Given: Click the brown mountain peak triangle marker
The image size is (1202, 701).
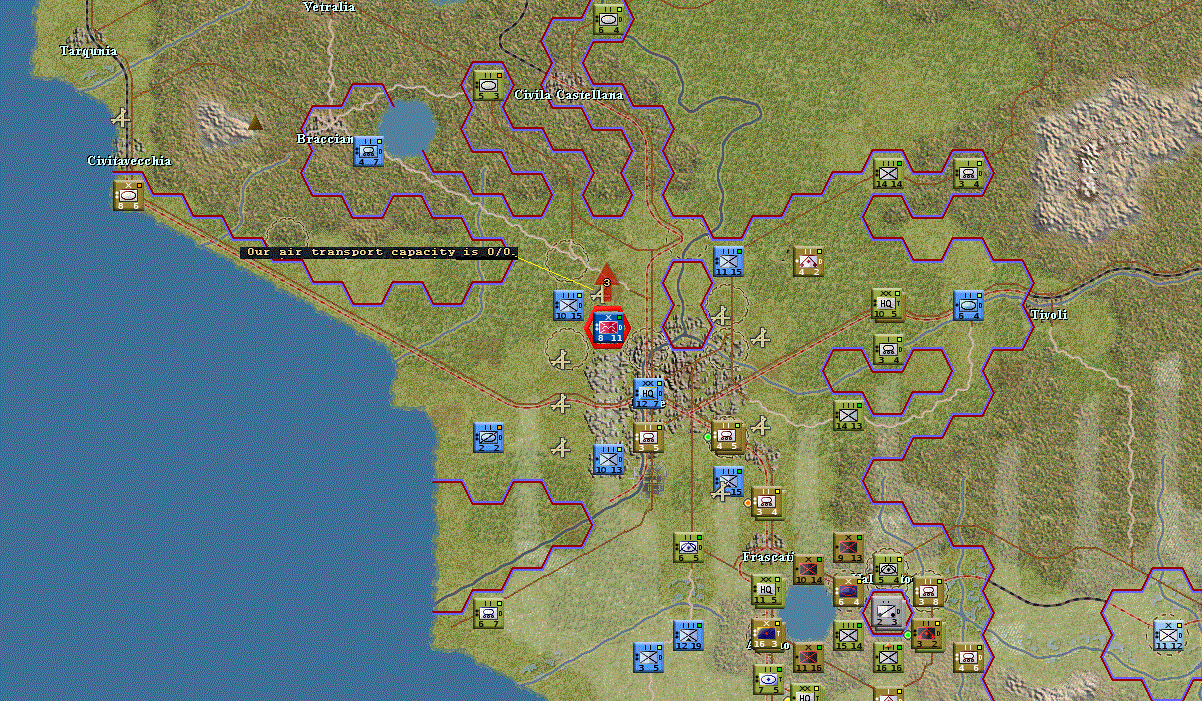Looking at the screenshot, I should (255, 122).
